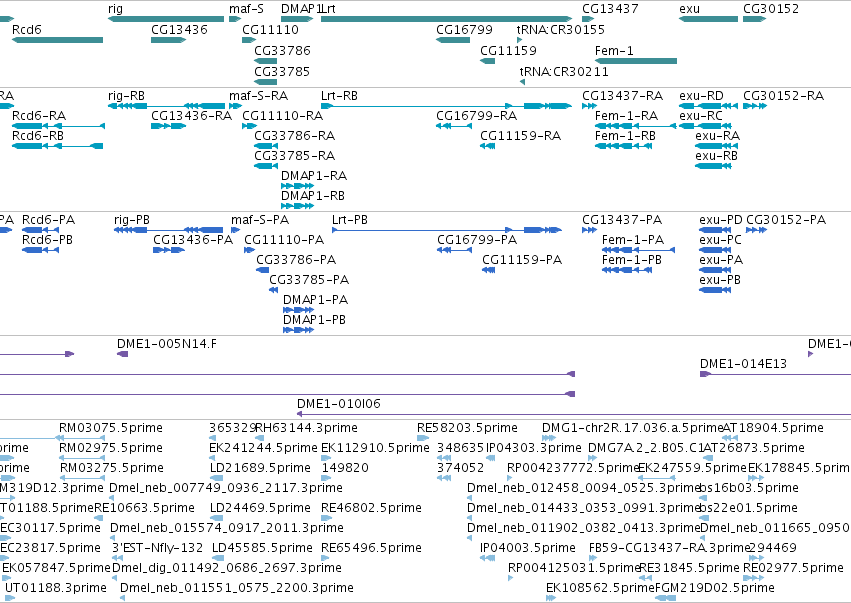Click the Lrt-RB transcript label
Viewport: 851px width, 603px height.
[339, 96]
